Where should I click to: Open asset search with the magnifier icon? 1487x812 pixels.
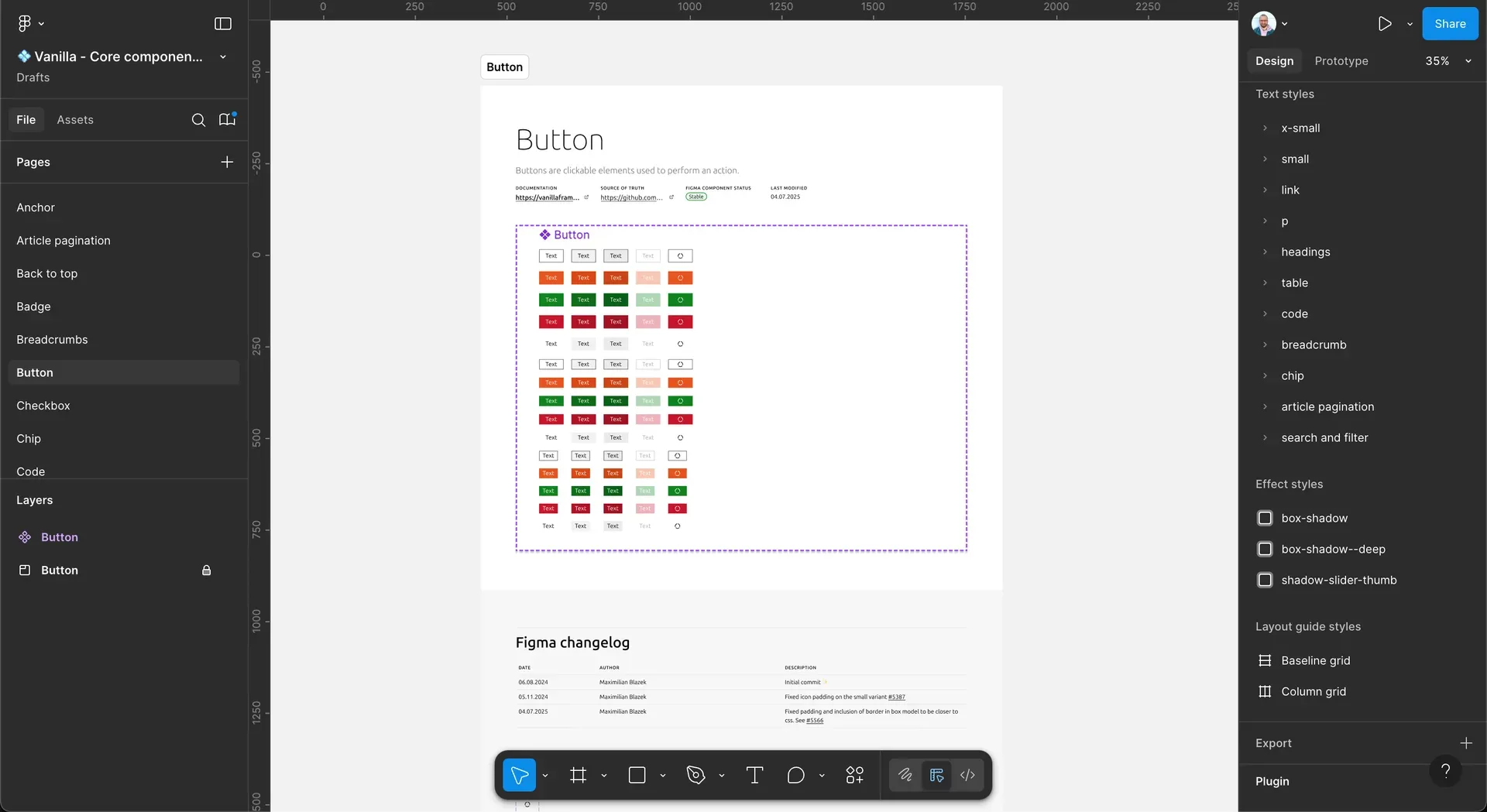tap(199, 120)
